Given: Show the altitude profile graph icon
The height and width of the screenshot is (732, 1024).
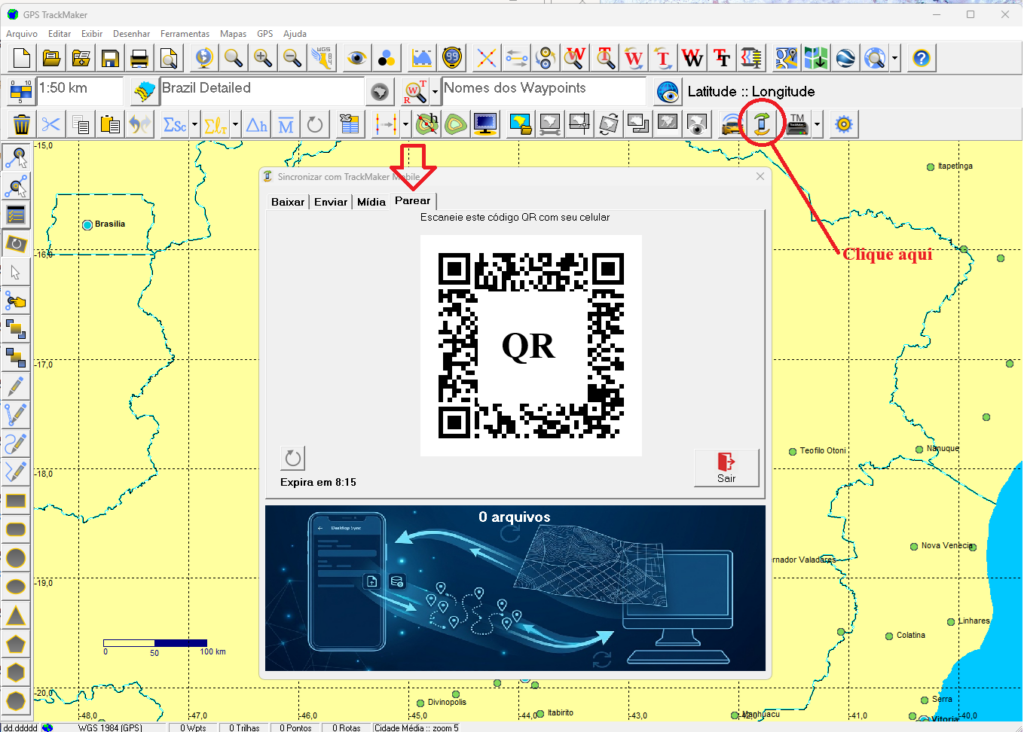Looking at the screenshot, I should pyautogui.click(x=422, y=58).
